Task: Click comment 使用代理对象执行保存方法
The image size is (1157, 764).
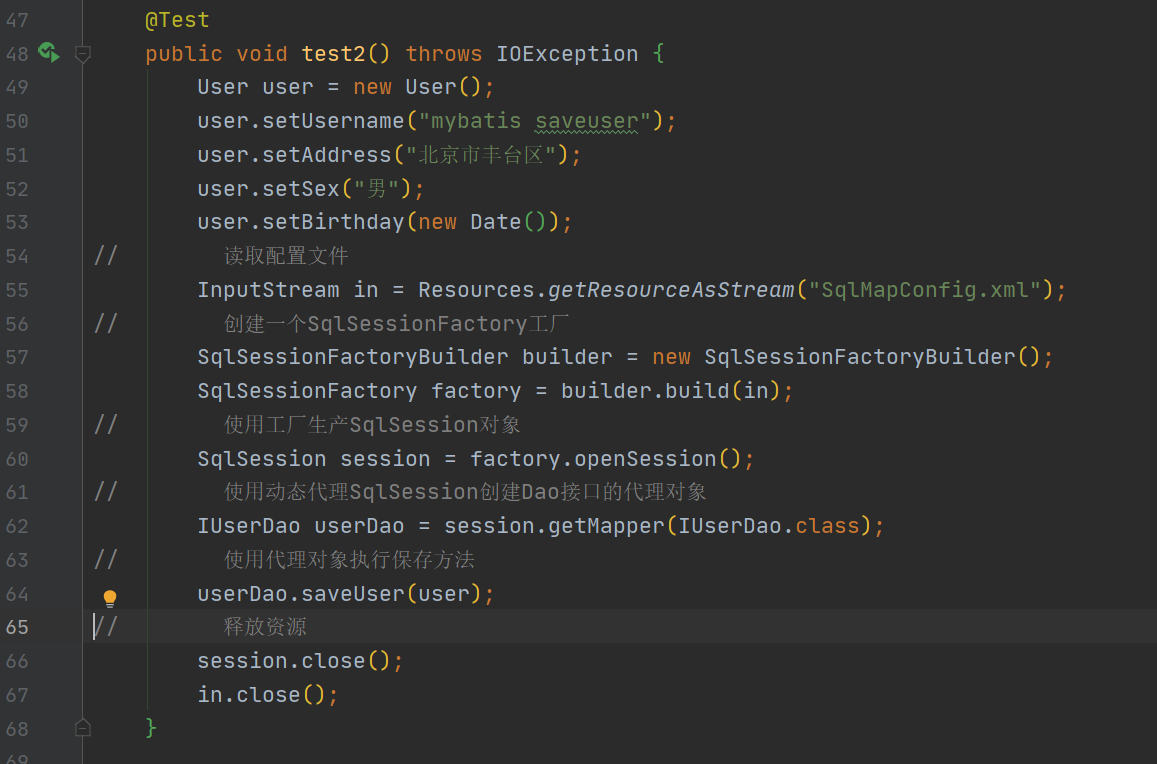Action: 349,560
